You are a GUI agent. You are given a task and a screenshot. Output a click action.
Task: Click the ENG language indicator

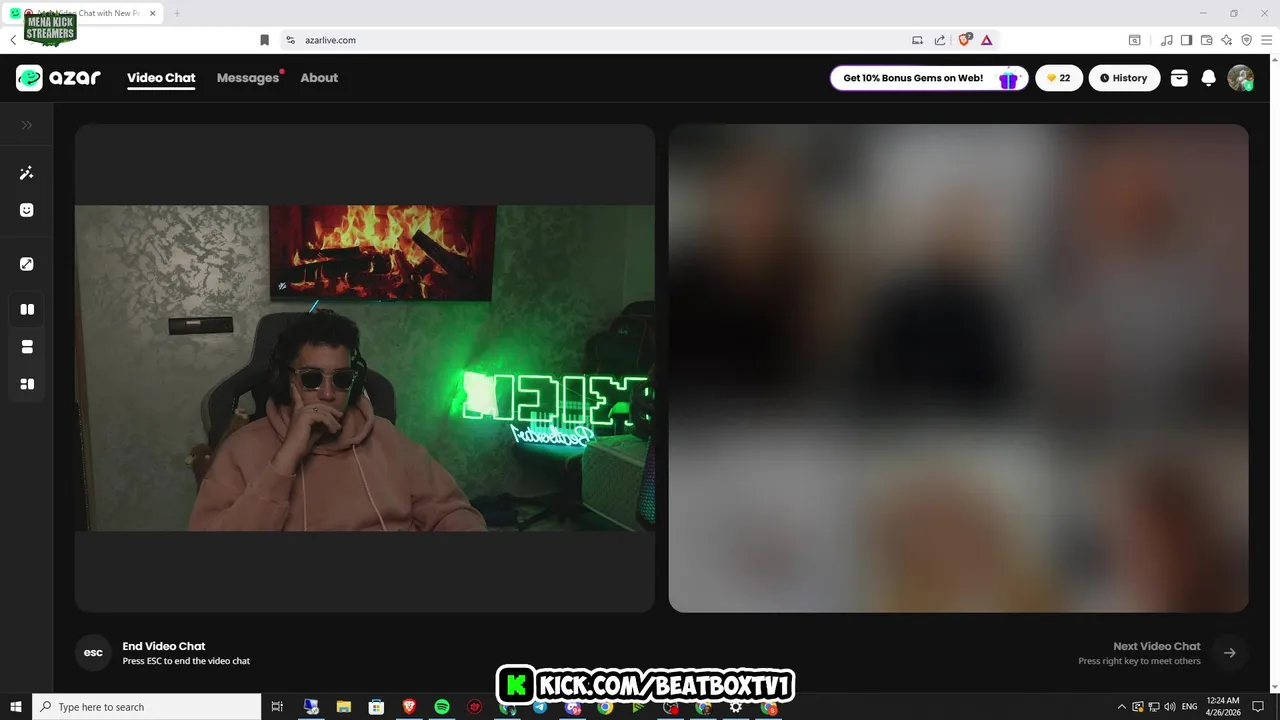(1190, 707)
